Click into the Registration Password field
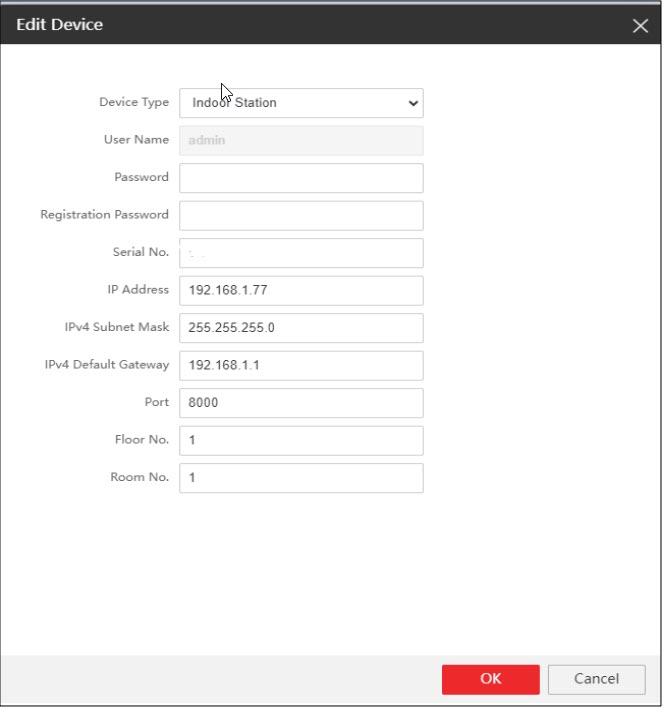Screen dimensions: 664x710 point(301,215)
